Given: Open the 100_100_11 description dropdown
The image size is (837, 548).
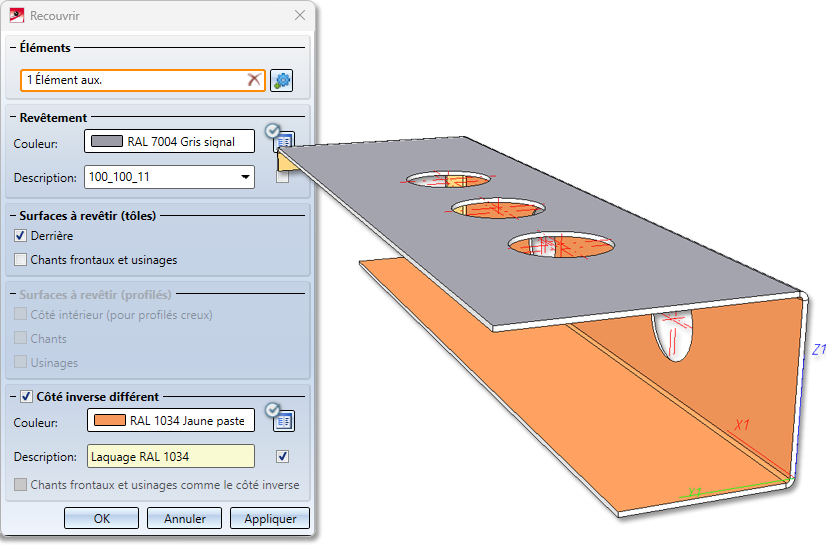Looking at the screenshot, I should [245, 177].
